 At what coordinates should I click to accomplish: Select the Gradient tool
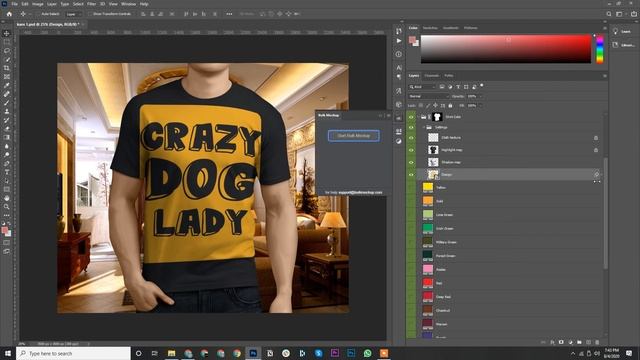point(7,138)
